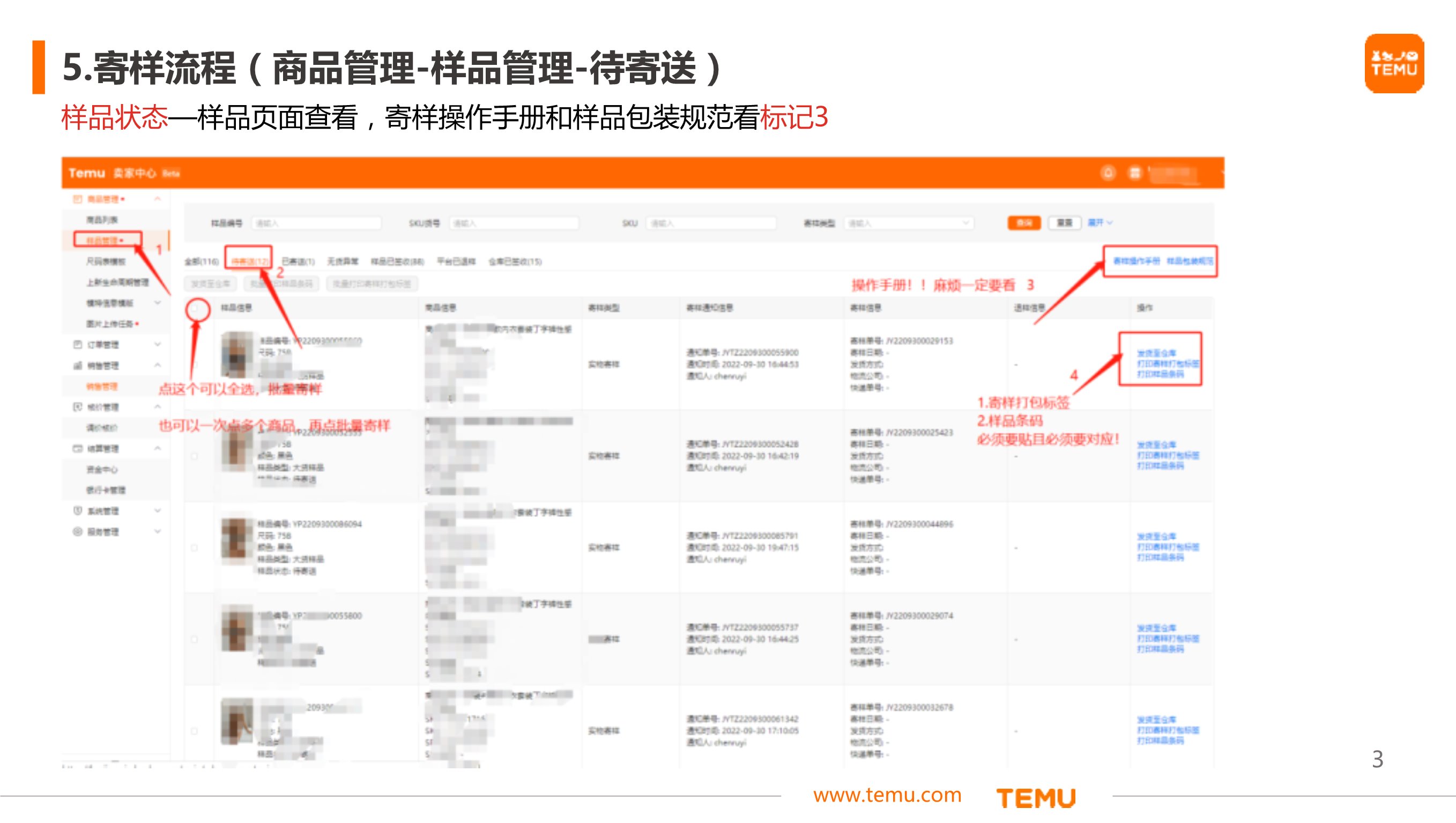
Task: Tick checkbox of row with notice JYTZ2209300052428
Action: click(x=195, y=456)
